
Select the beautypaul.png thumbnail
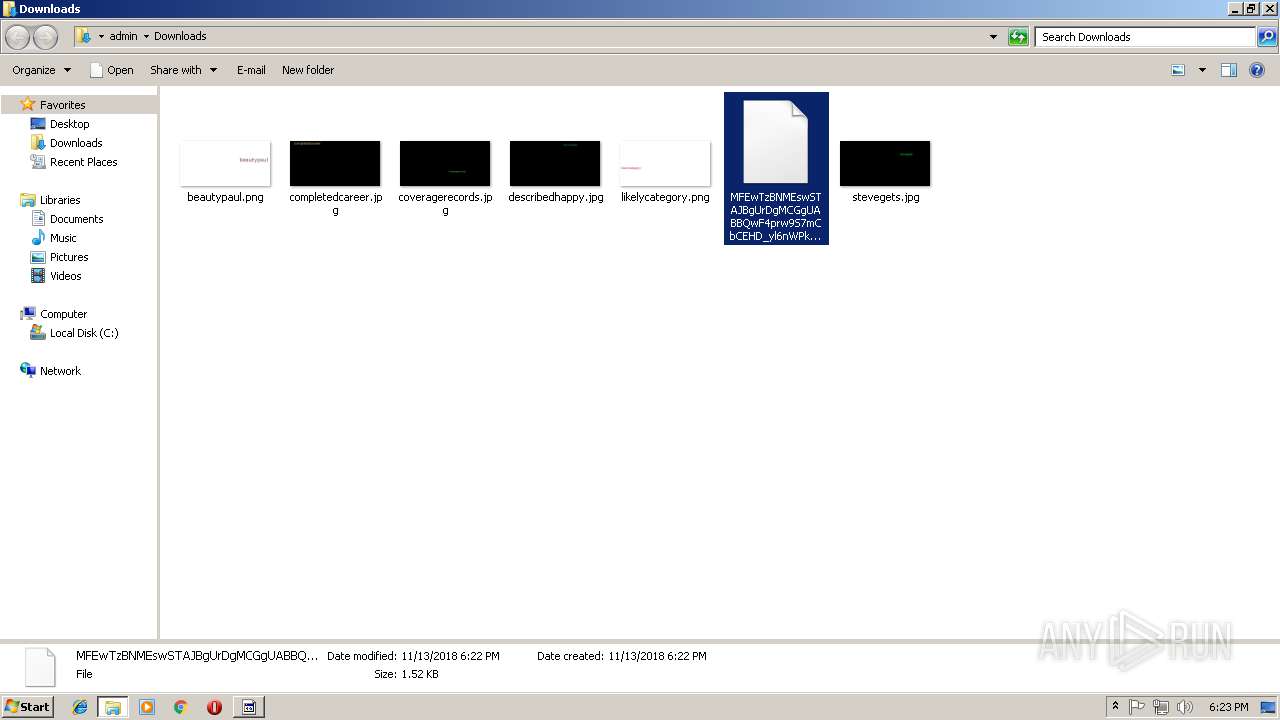(225, 163)
